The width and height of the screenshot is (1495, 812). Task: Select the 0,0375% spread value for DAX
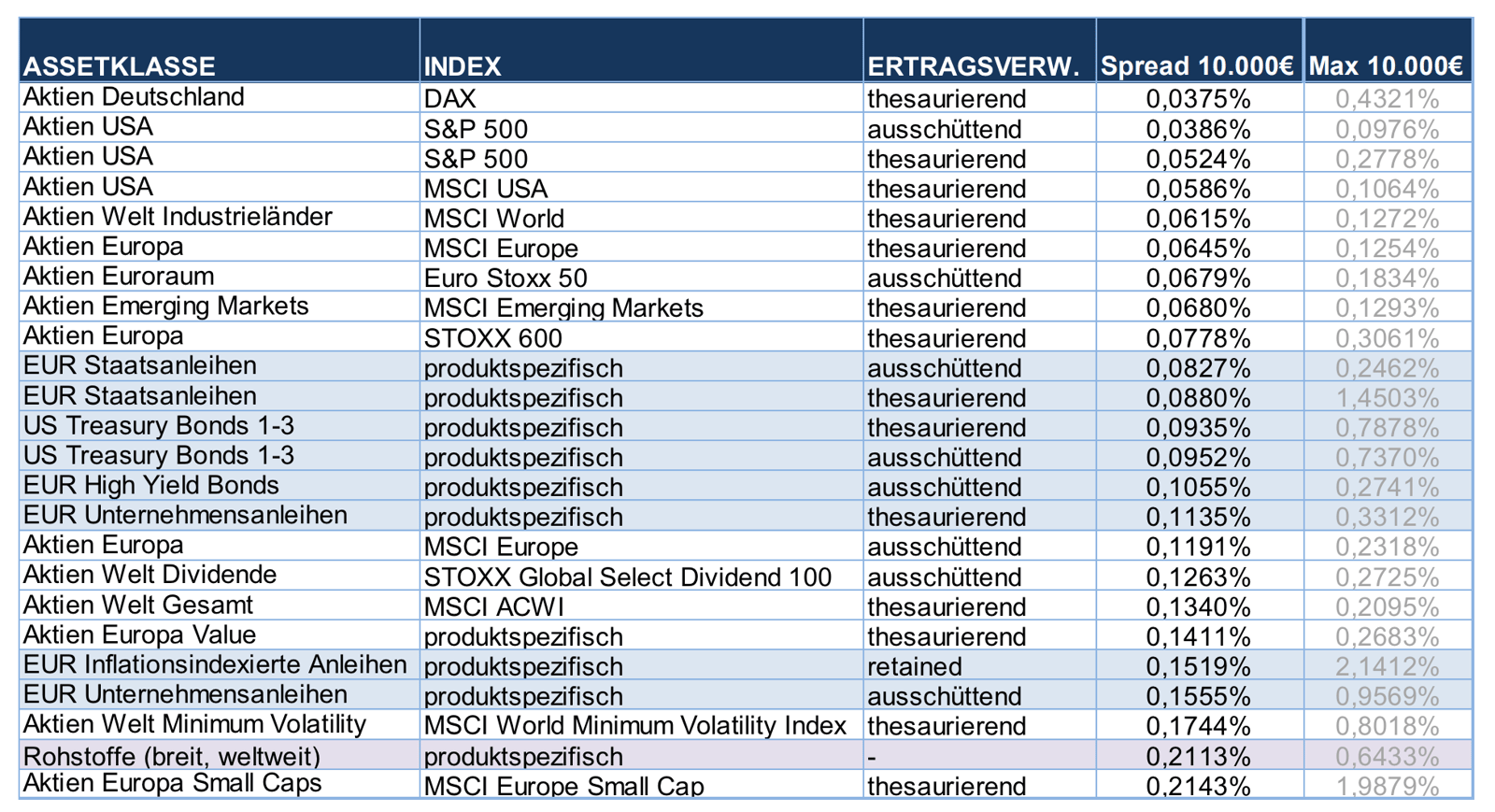1198,99
